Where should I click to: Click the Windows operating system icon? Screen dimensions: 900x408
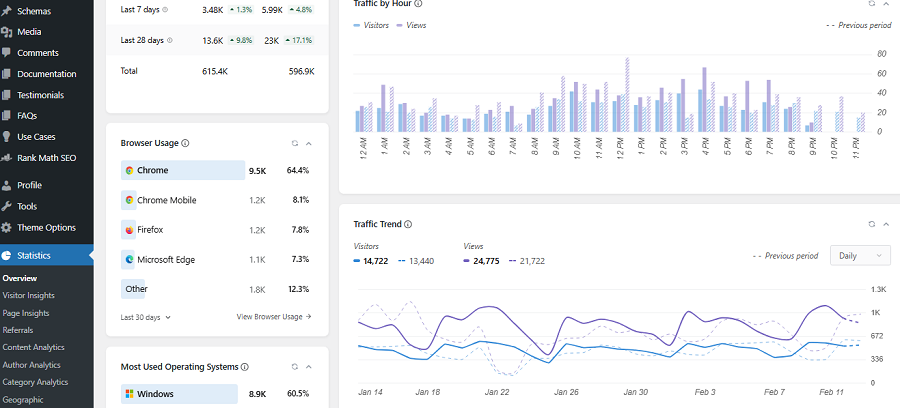[130, 394]
